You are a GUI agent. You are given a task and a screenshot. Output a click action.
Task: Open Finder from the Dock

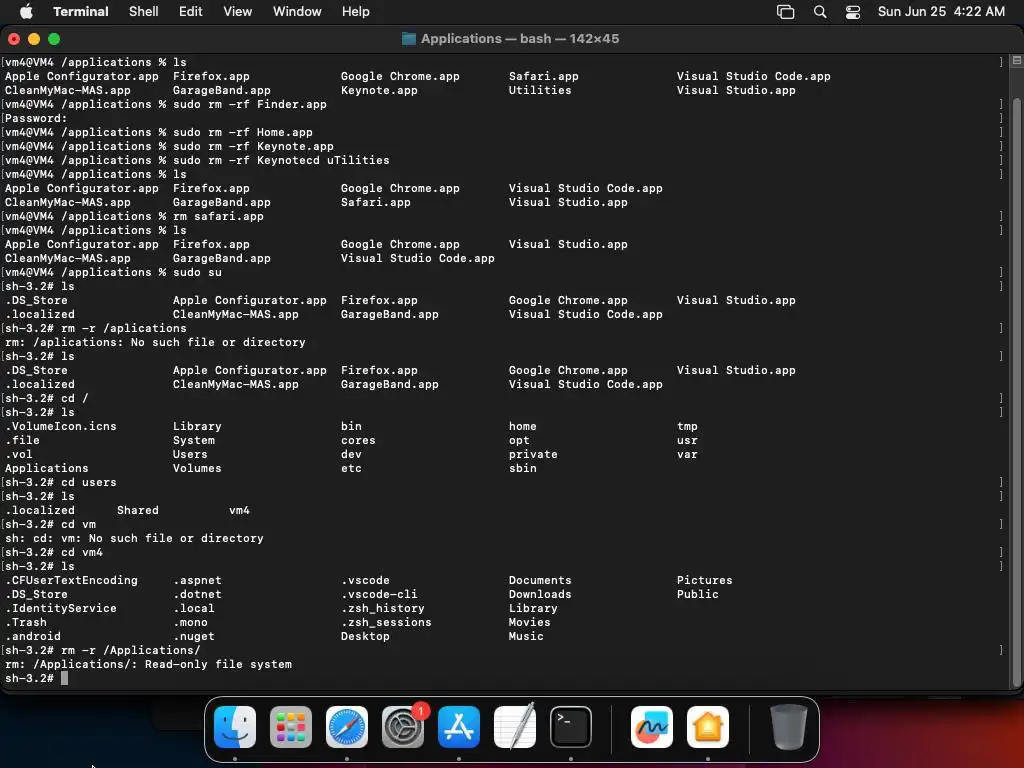pos(234,727)
